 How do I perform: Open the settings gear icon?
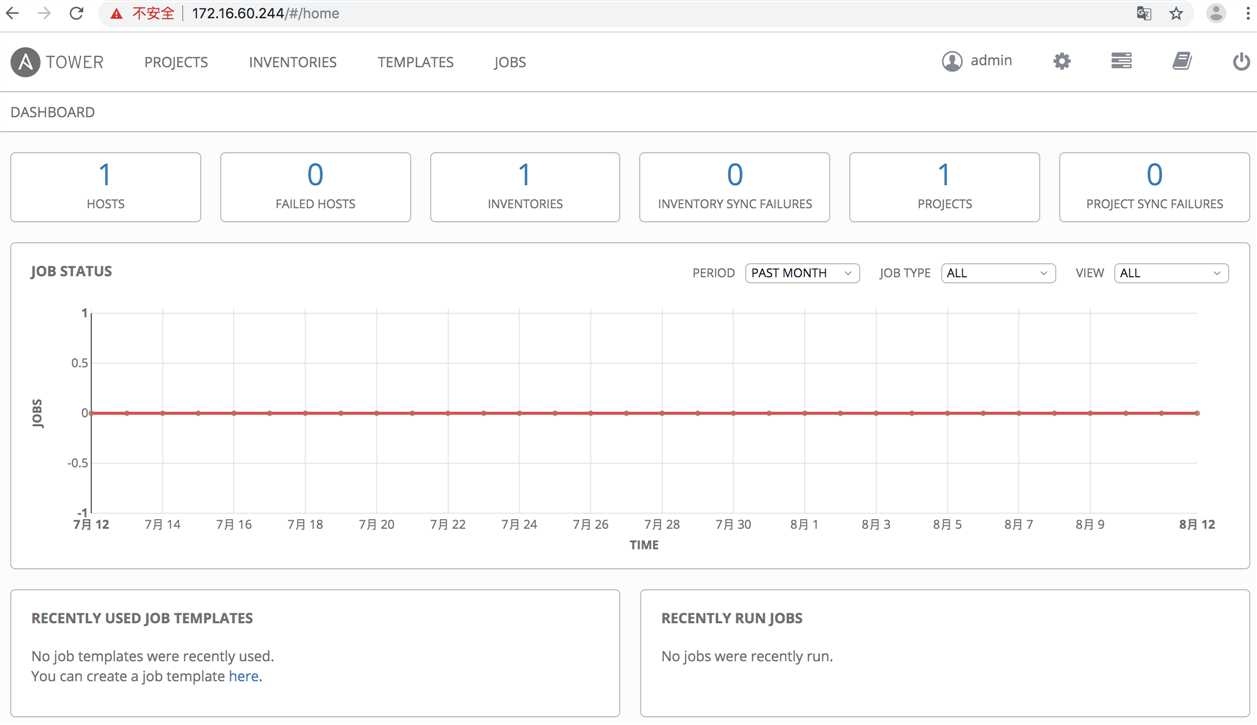(x=1062, y=61)
